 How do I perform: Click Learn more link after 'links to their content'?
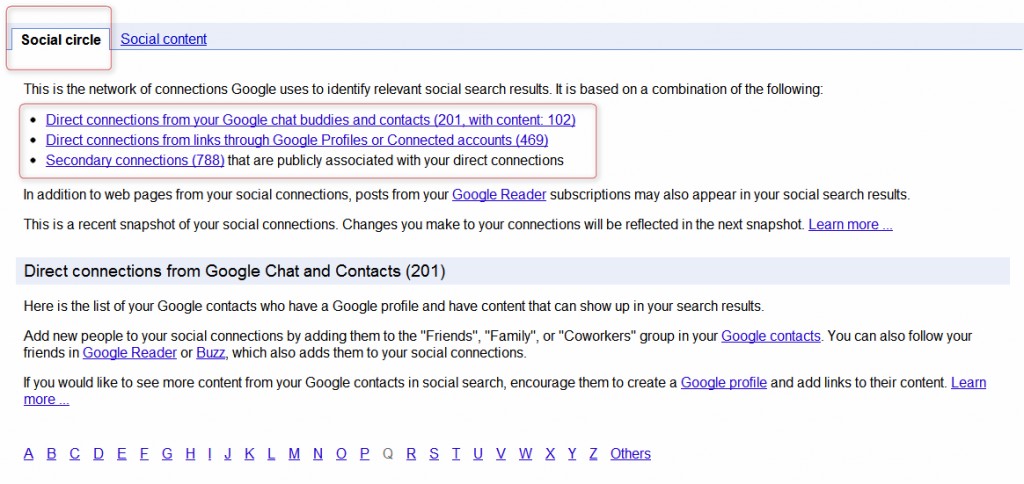click(x=968, y=383)
